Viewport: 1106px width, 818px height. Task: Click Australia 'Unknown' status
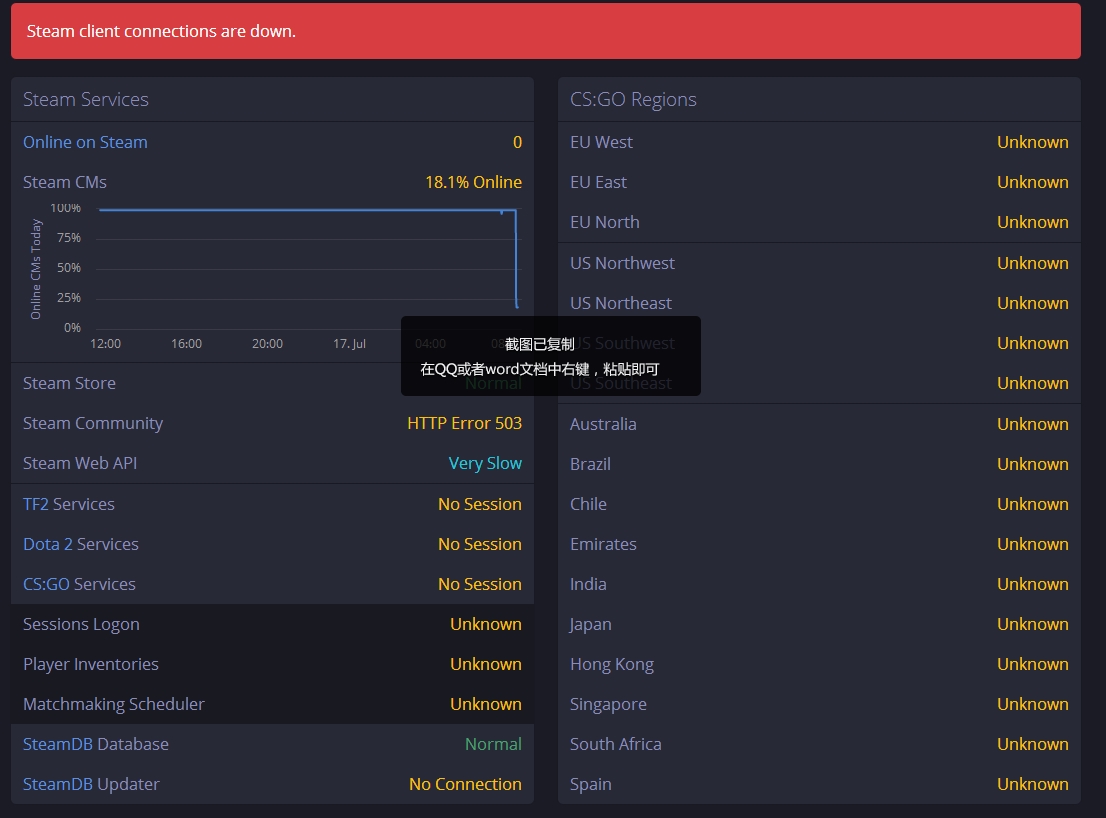click(1033, 424)
